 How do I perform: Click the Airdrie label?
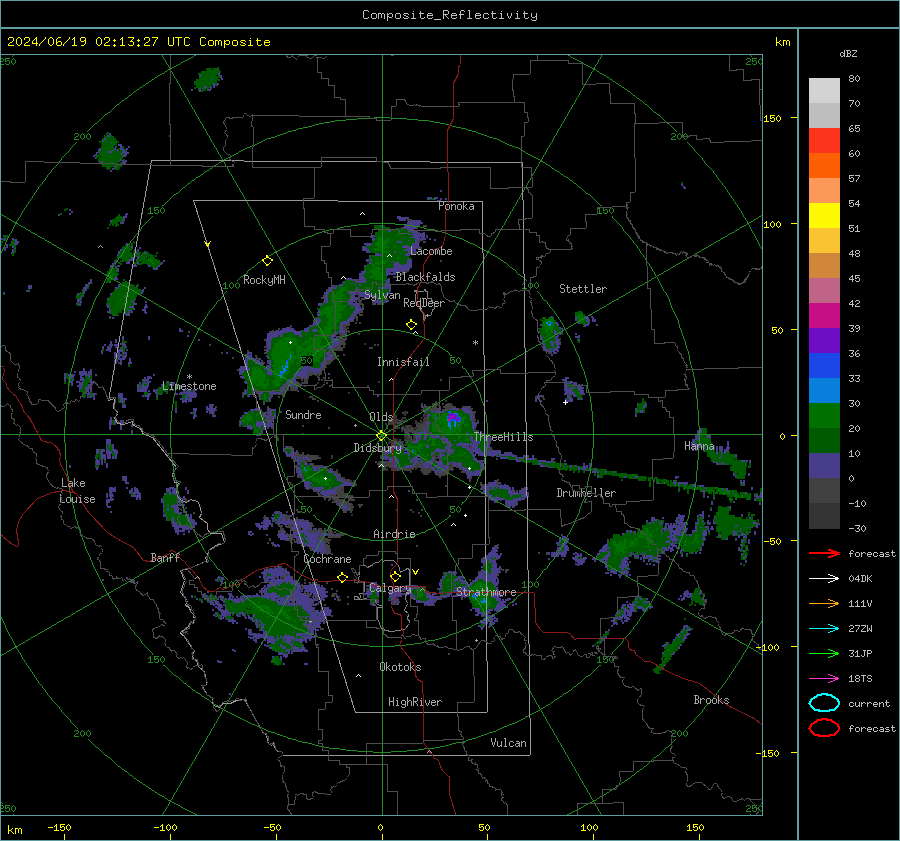point(394,534)
